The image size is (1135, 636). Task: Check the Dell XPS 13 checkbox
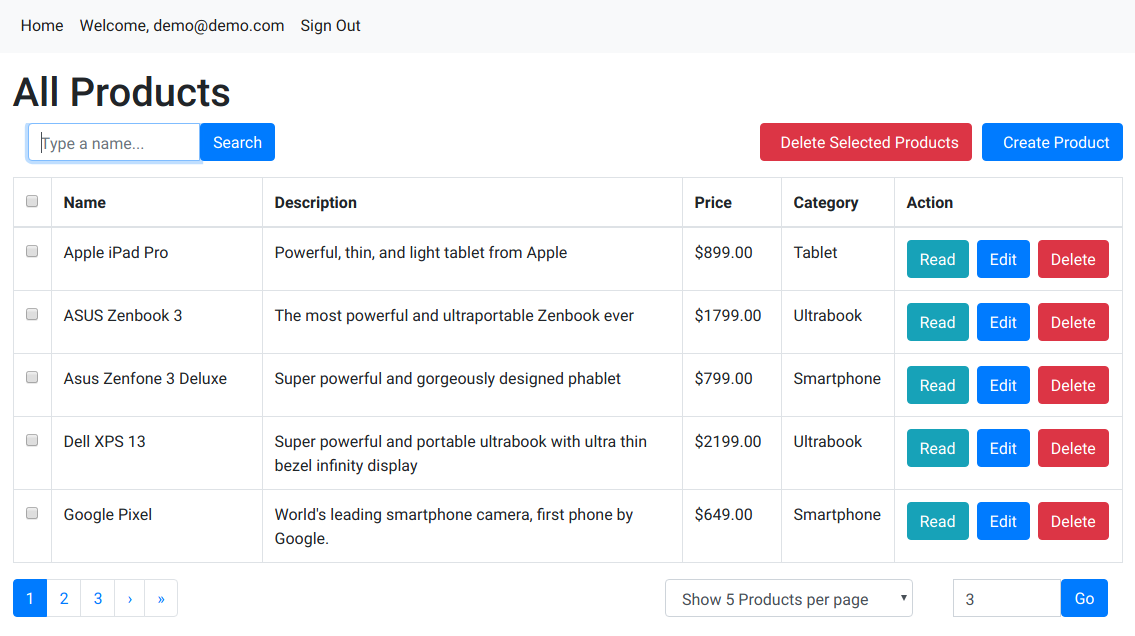[32, 440]
